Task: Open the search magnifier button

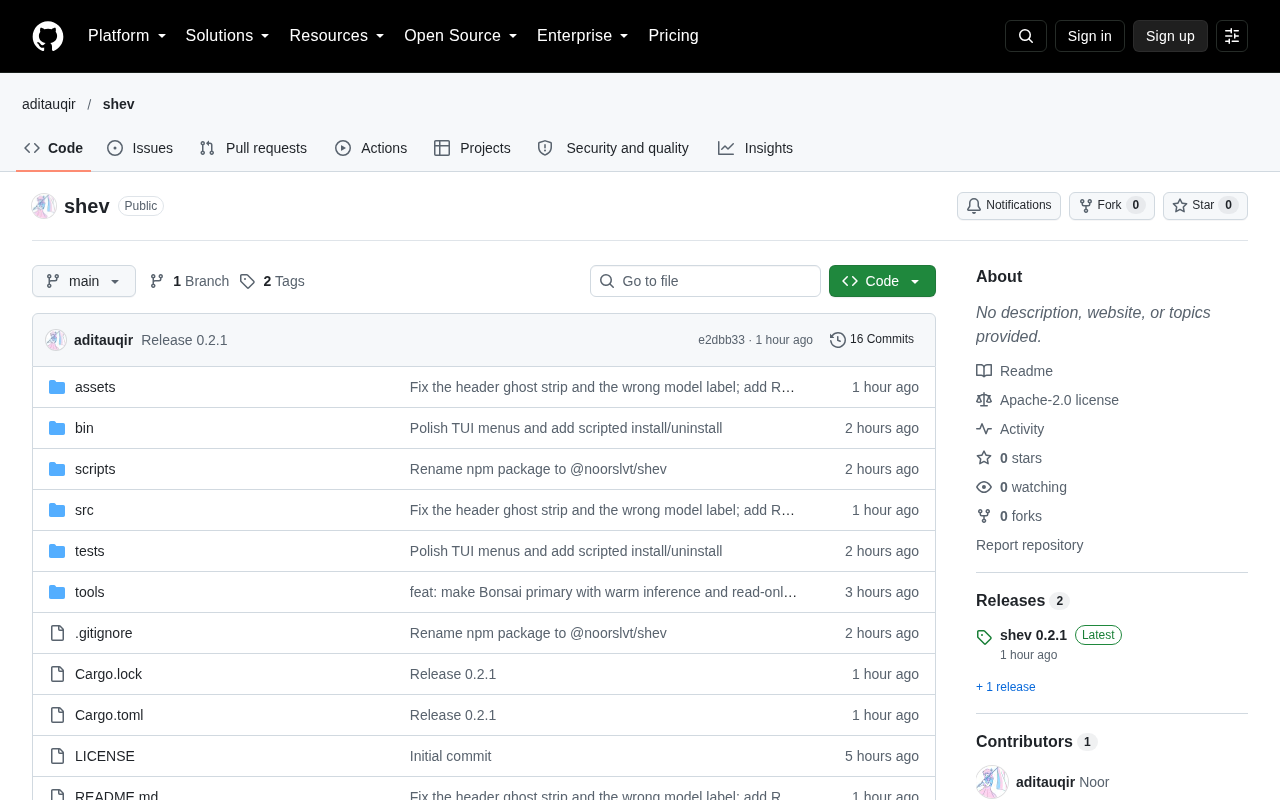Action: (x=1026, y=36)
